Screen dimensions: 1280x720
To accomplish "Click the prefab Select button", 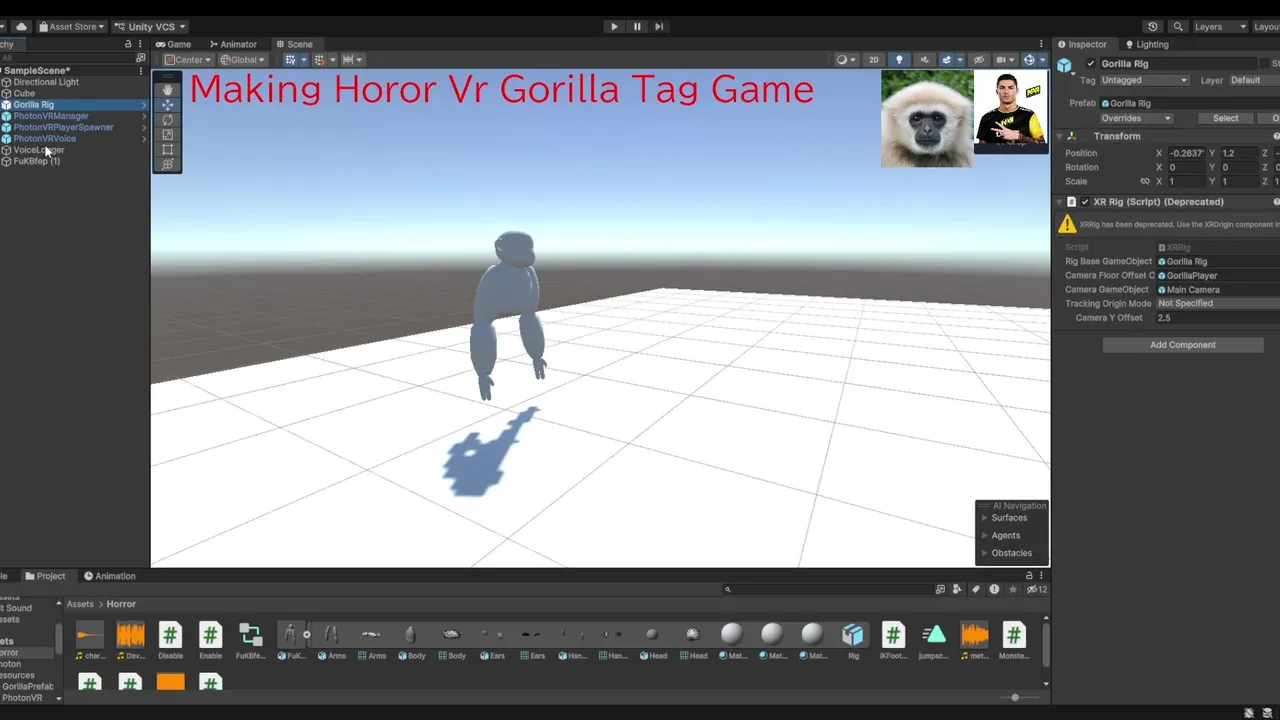I will pos(1225,118).
